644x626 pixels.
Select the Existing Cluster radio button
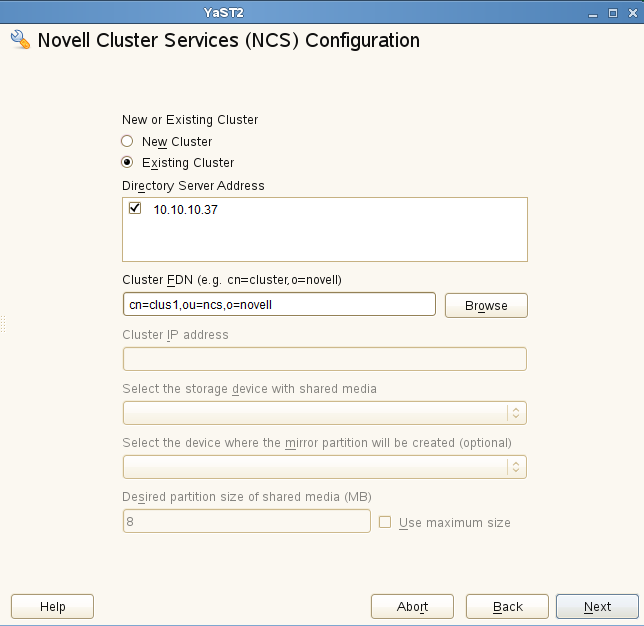127,162
